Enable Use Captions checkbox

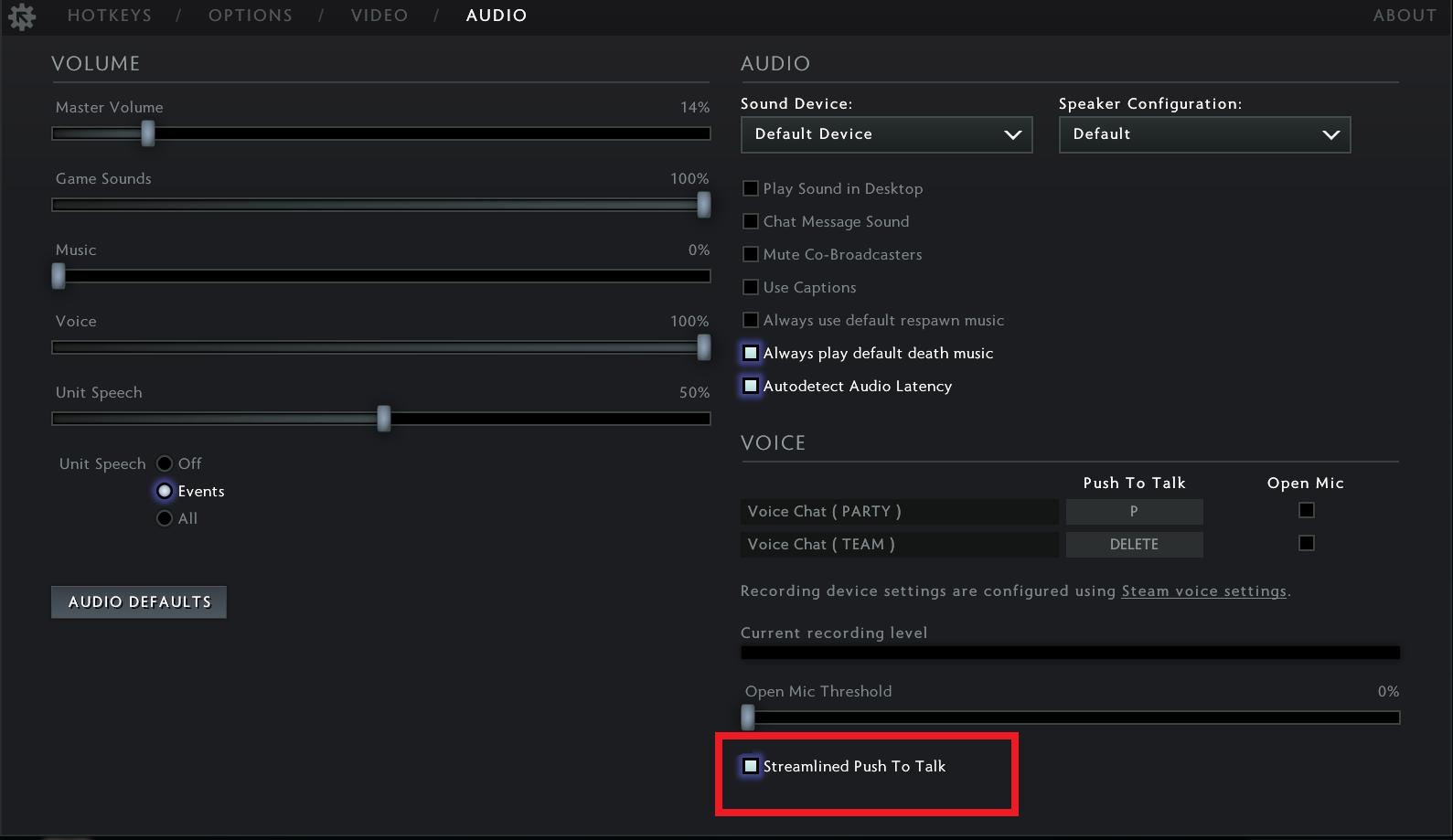click(751, 287)
